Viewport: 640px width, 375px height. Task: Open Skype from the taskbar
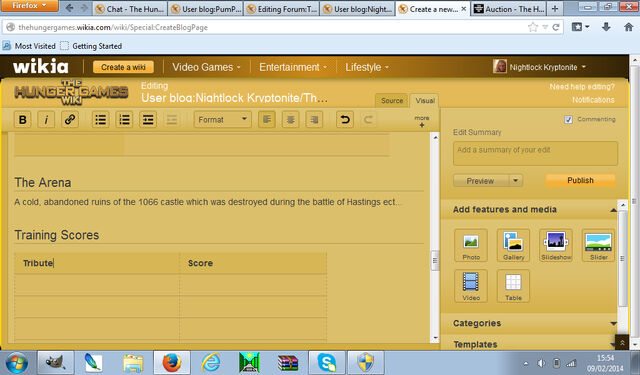tap(327, 362)
